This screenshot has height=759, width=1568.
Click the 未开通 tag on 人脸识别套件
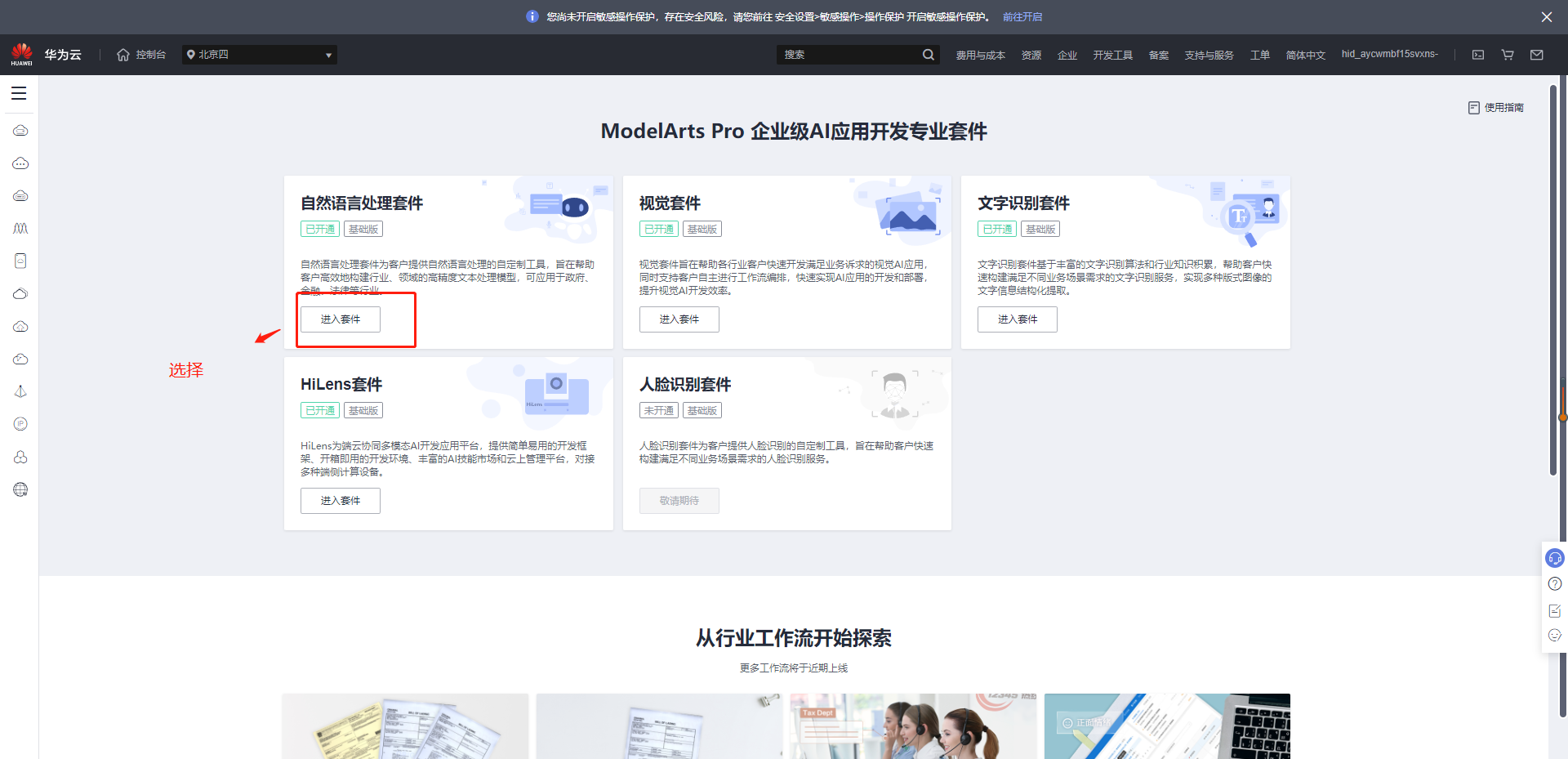659,411
